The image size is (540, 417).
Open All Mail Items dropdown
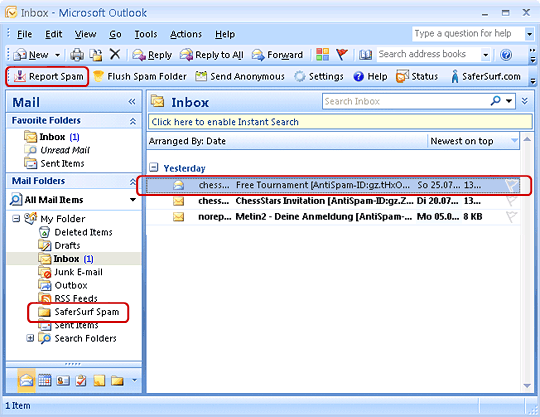(133, 200)
